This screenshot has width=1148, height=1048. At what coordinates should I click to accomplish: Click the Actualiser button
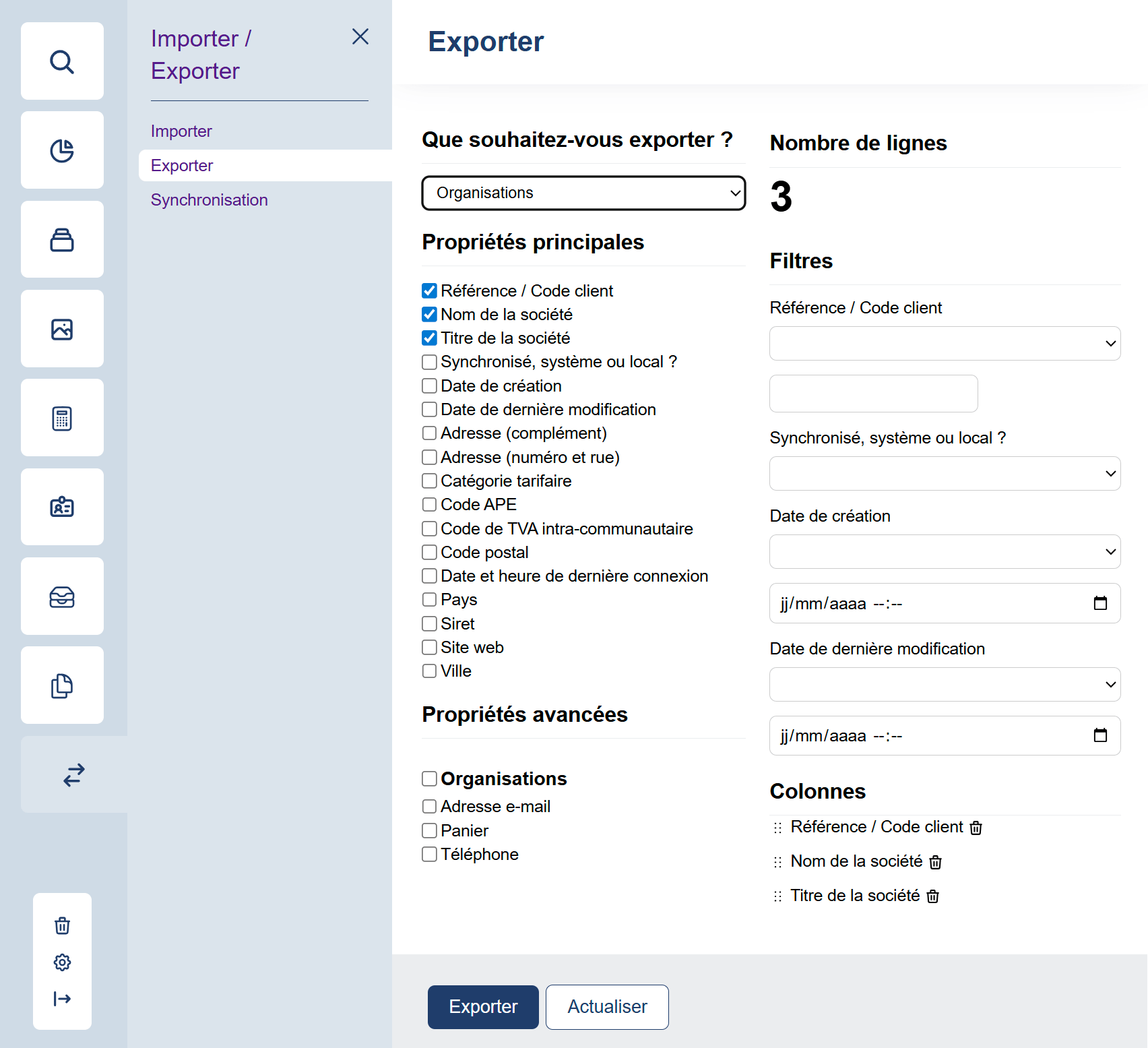point(607,1007)
